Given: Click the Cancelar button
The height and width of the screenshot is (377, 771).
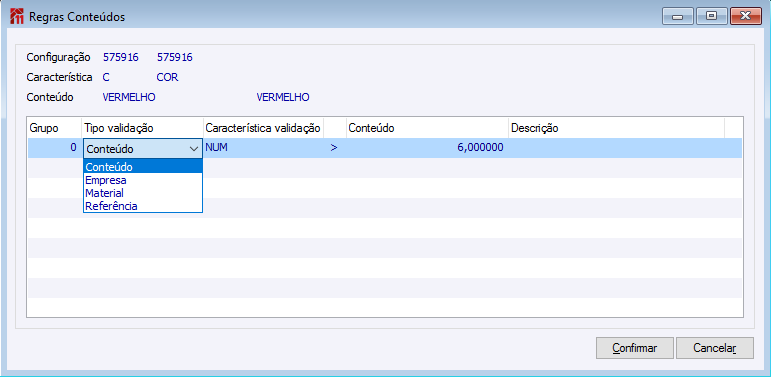Looking at the screenshot, I should [714, 348].
